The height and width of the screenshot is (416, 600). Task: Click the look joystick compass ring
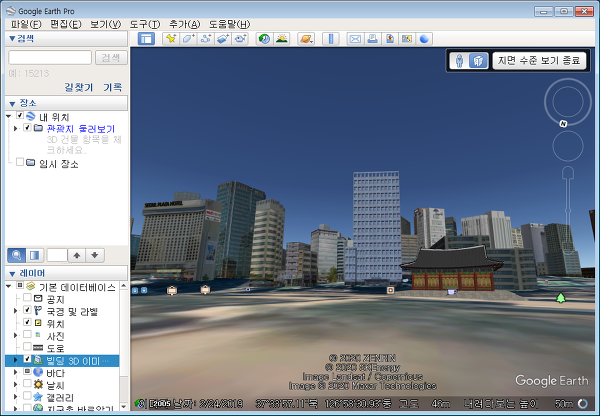(568, 102)
